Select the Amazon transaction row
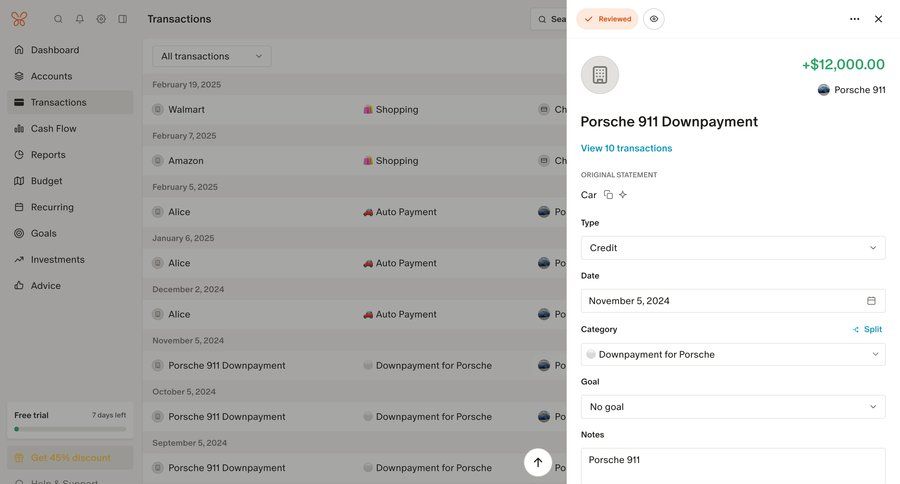This screenshot has height=484, width=900. coord(355,161)
